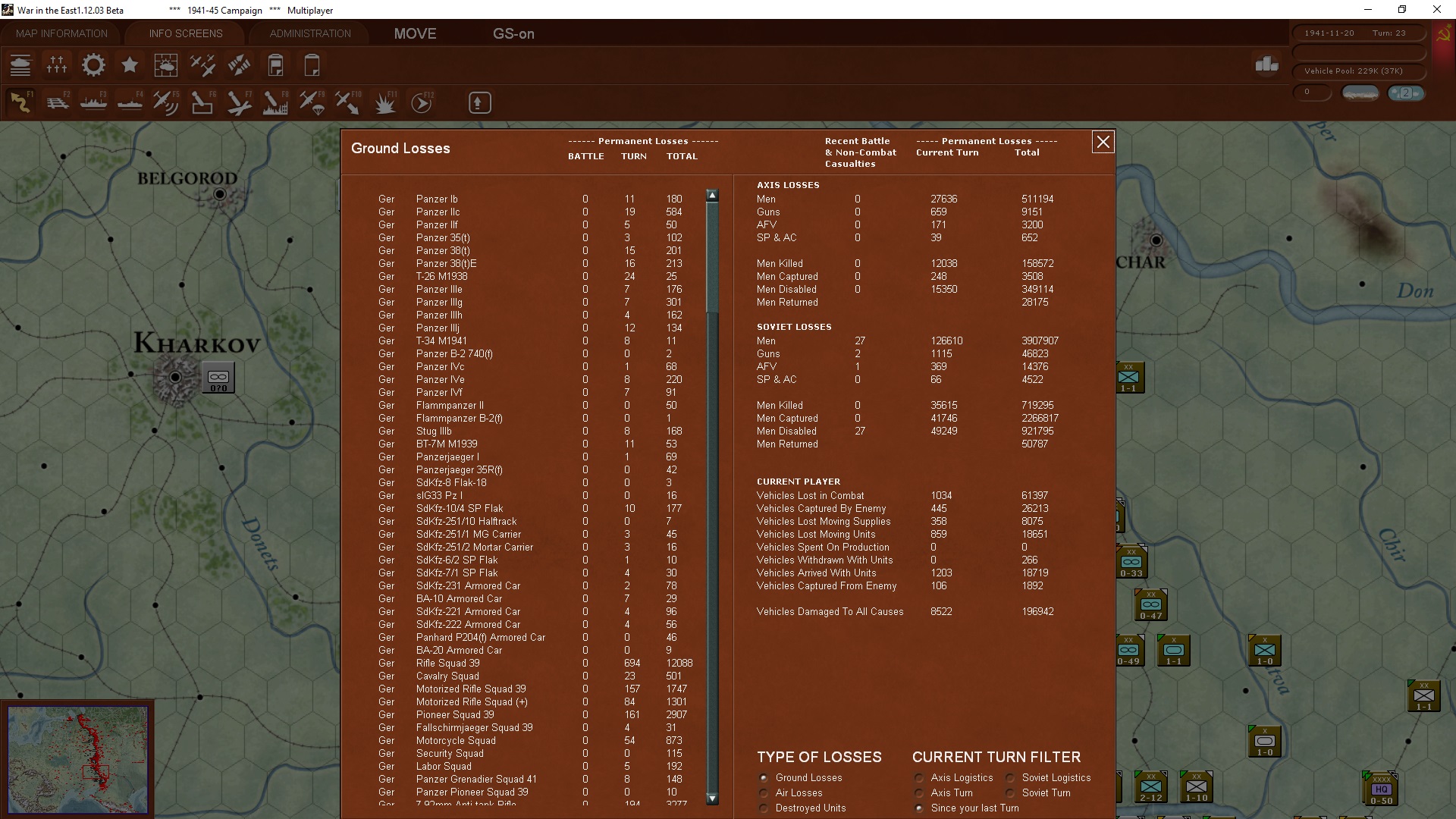Select the F3 naval transport mode icon
This screenshot has height=819, width=1456.
pos(93,102)
